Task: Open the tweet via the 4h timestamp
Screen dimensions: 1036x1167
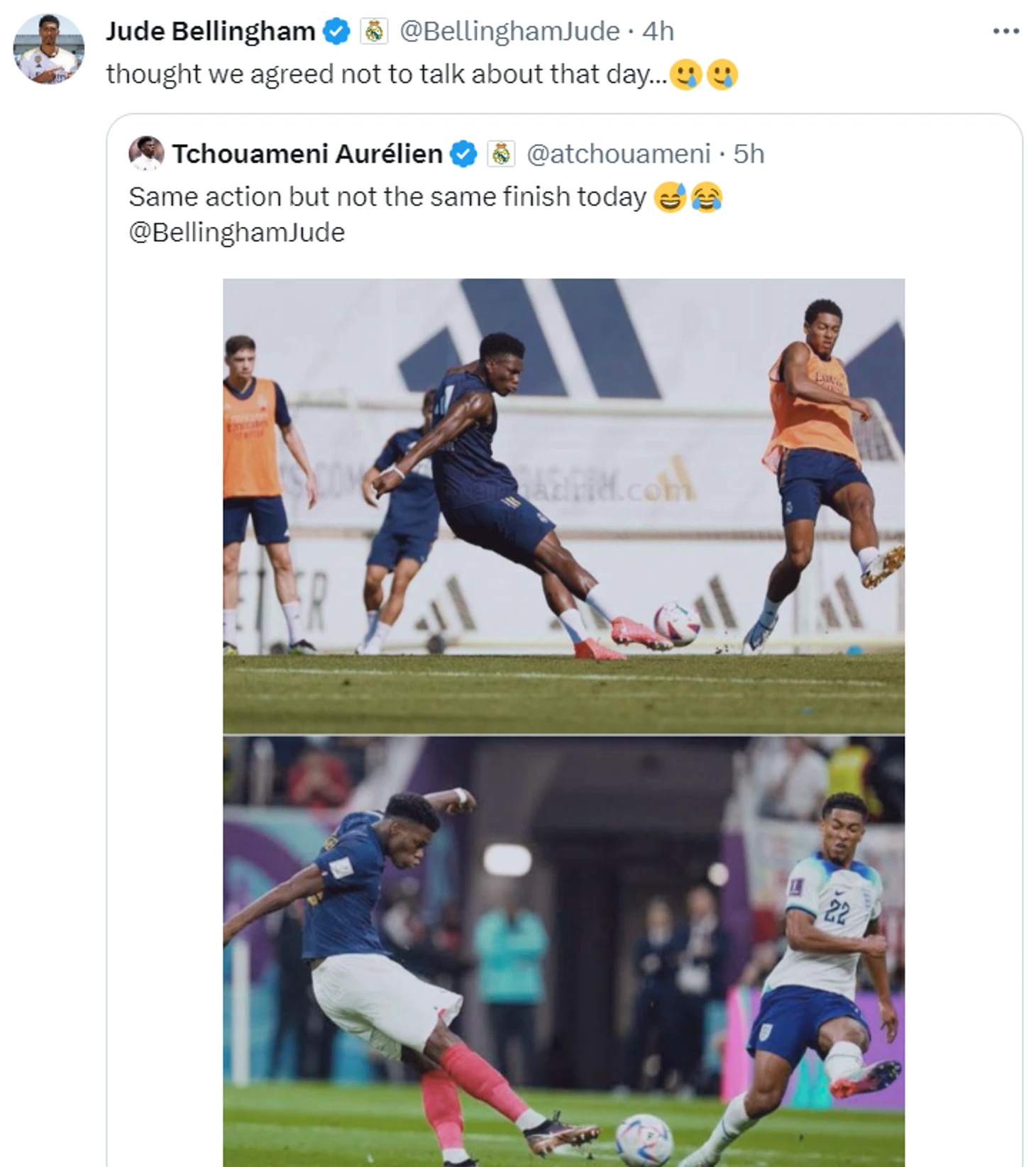Action: click(x=658, y=31)
